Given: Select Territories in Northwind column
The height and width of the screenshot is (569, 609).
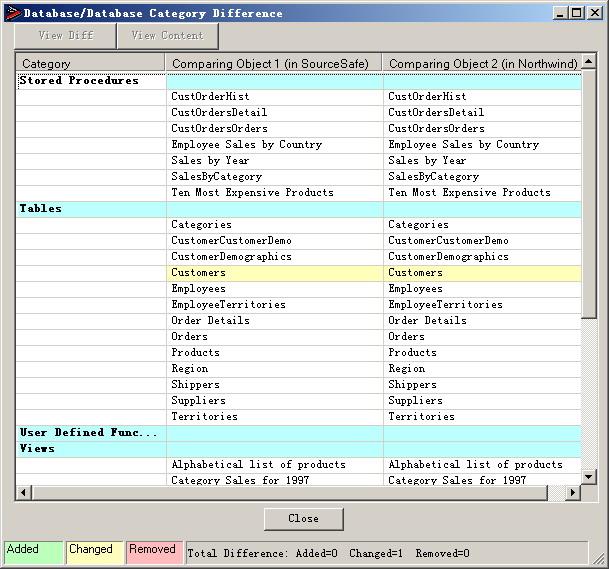Looking at the screenshot, I should pyautogui.click(x=482, y=417).
